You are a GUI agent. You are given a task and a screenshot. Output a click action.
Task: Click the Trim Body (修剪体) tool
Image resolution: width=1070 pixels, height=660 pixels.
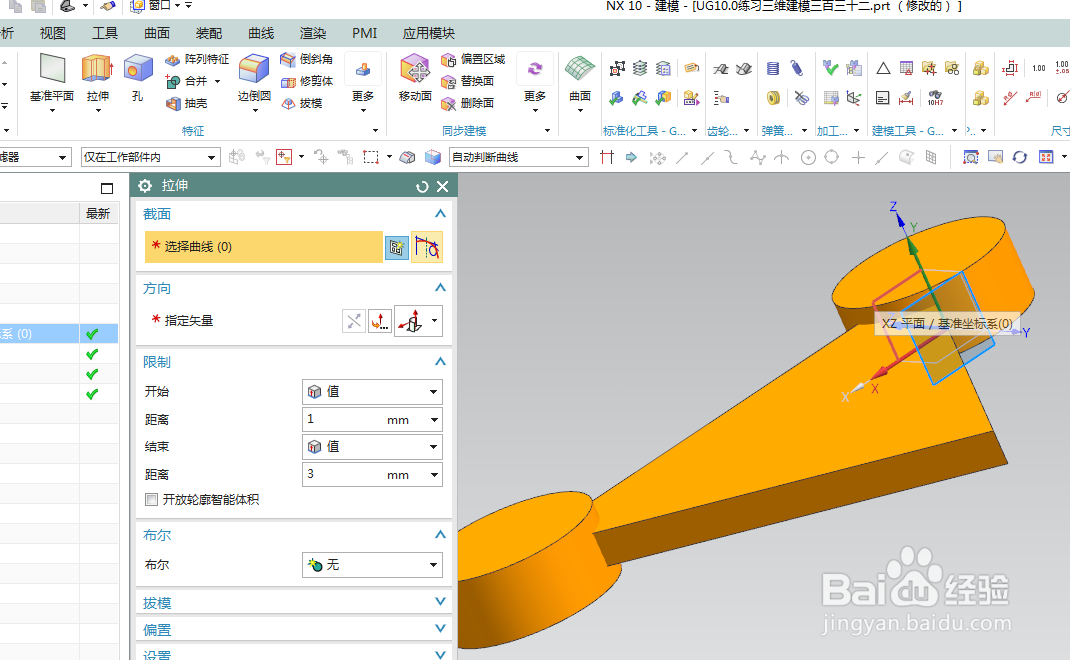[306, 81]
